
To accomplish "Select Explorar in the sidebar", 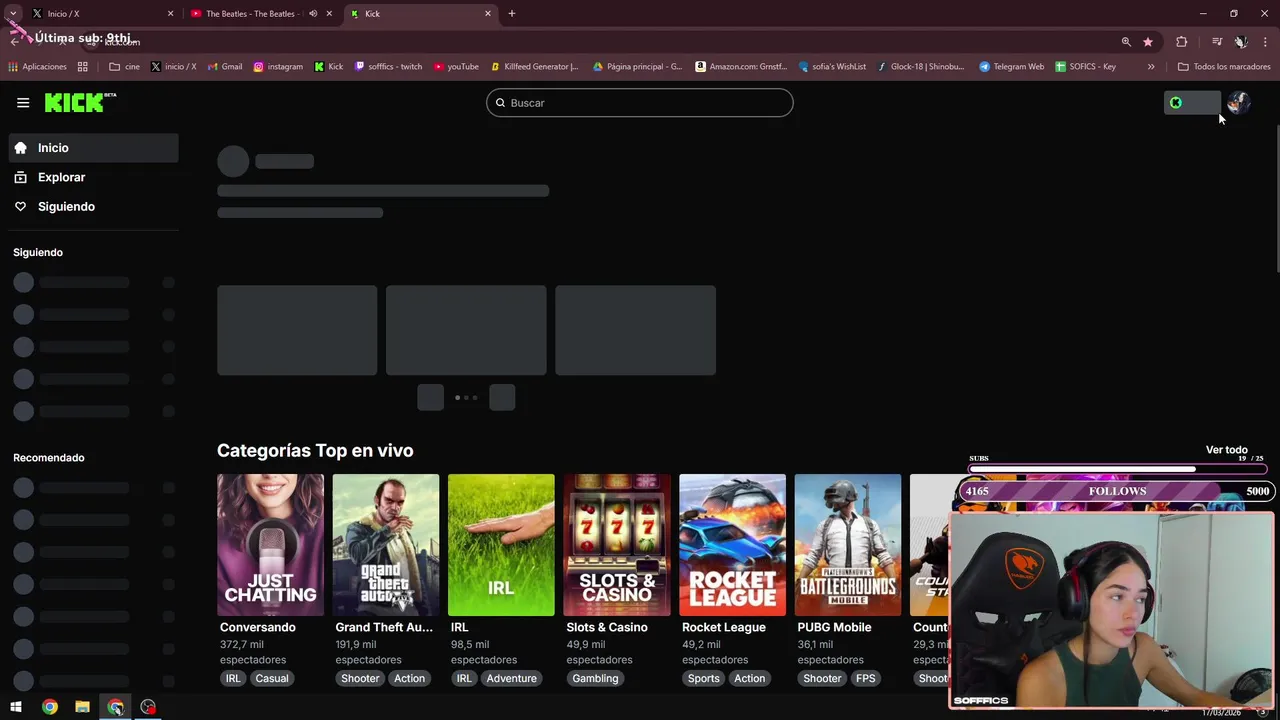I will 94,177.
